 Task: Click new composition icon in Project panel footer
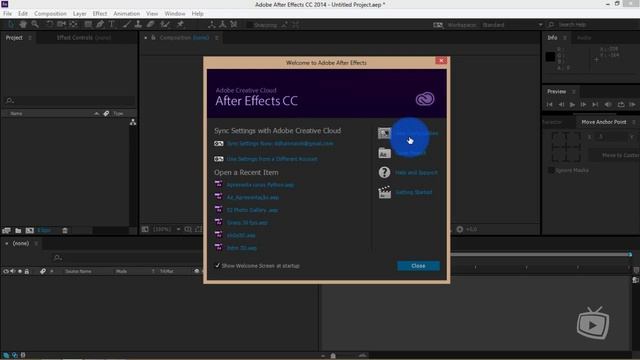(30, 231)
